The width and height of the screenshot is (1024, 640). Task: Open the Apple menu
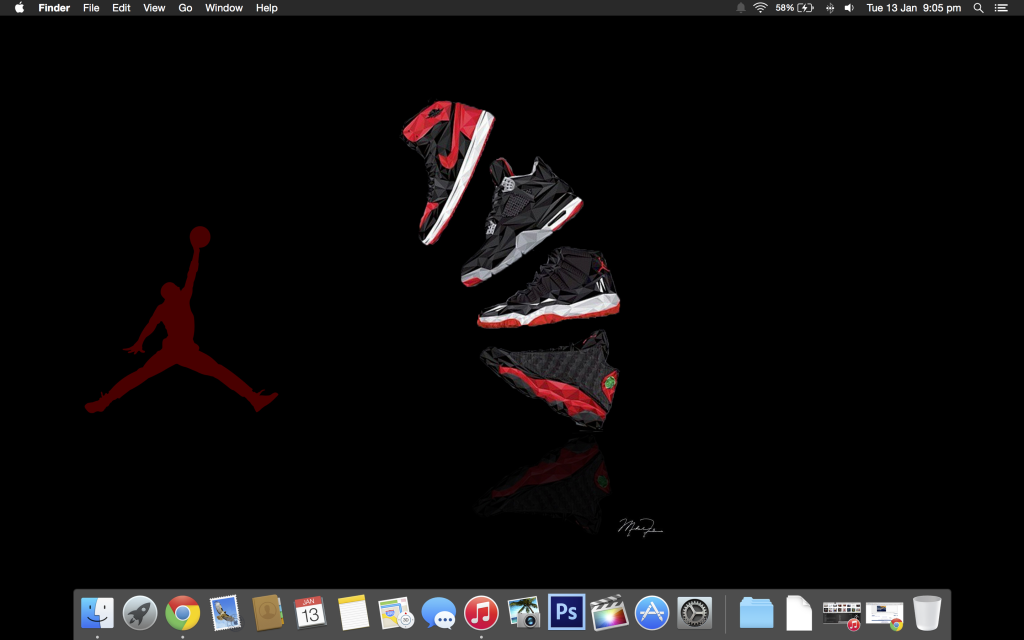pos(20,8)
